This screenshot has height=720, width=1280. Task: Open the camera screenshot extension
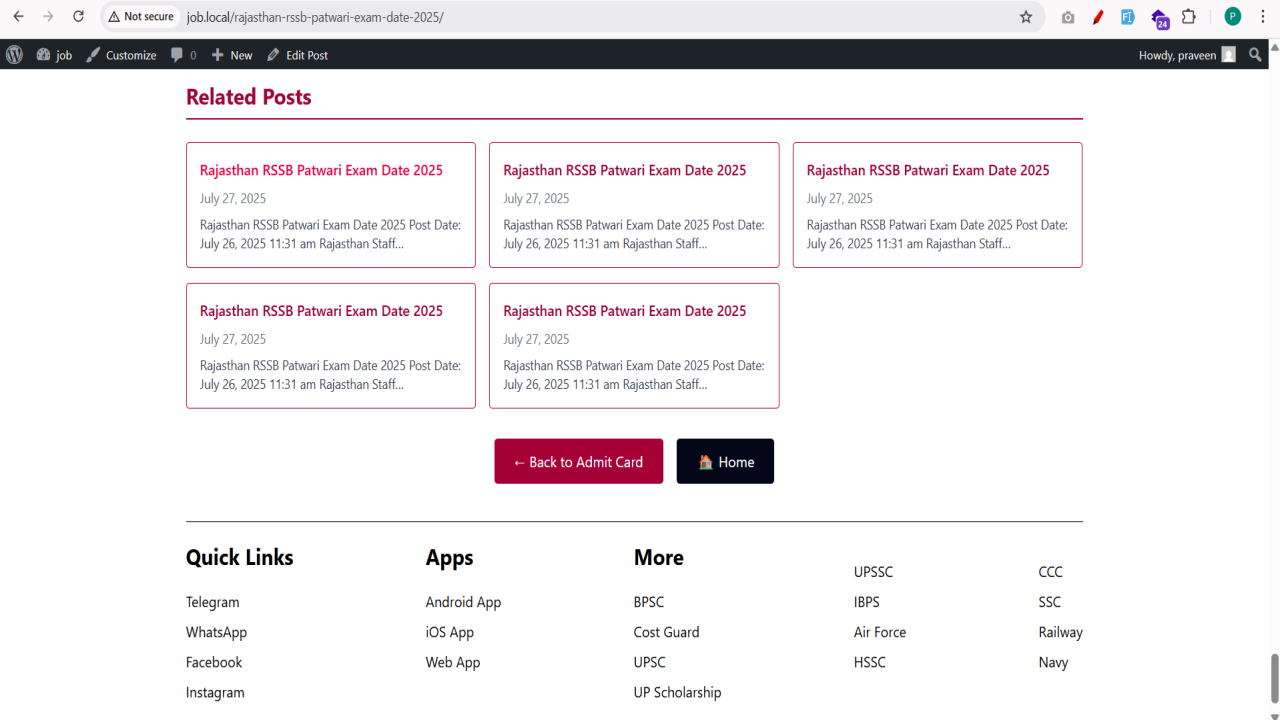[1068, 17]
